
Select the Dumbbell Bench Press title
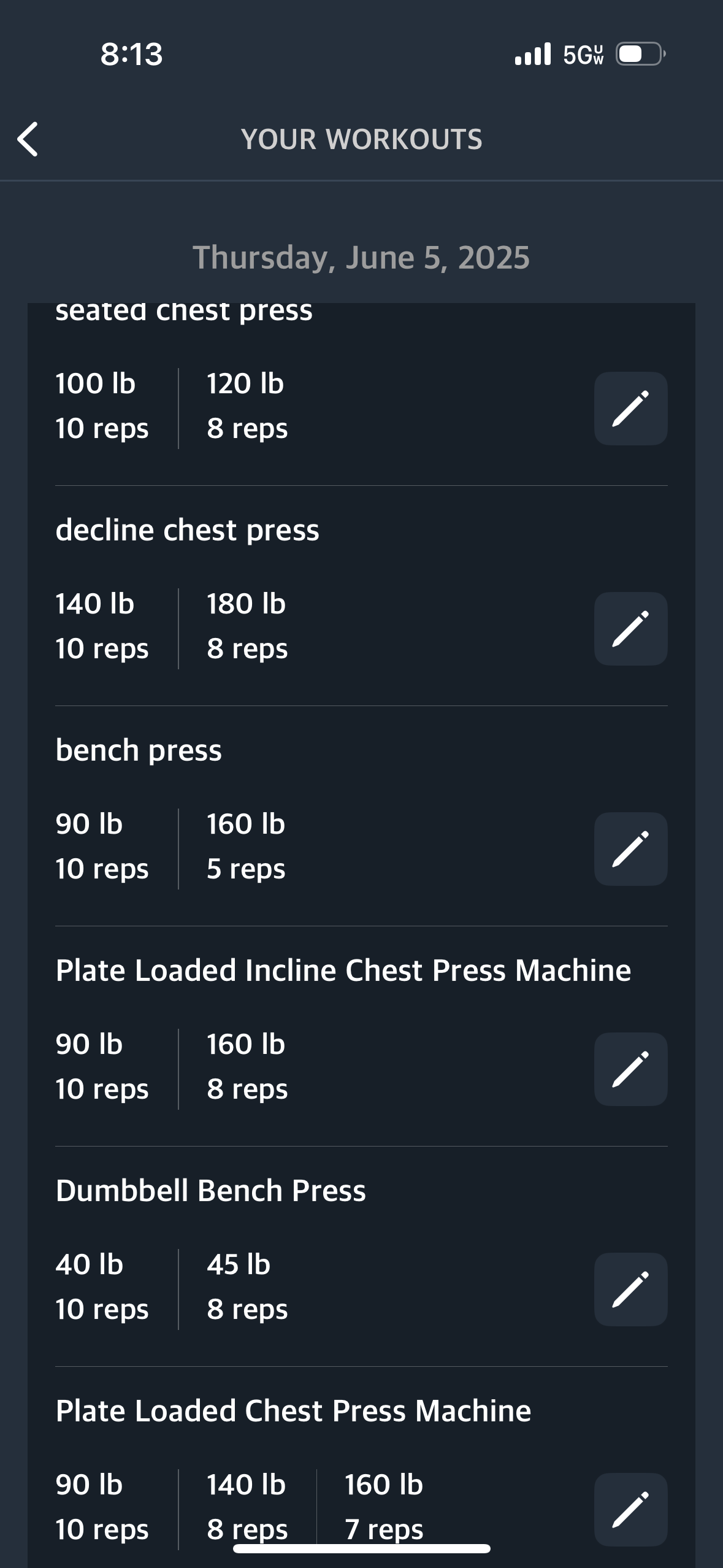point(210,1191)
